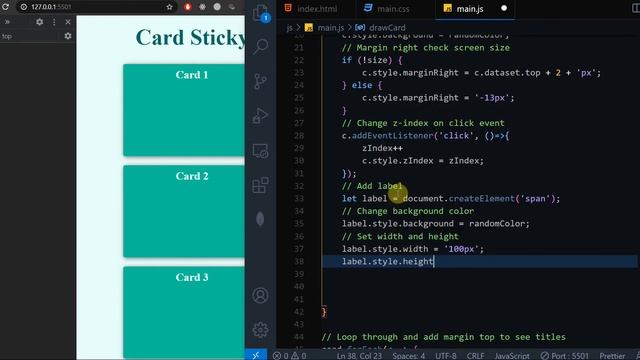Open the Run and Debug view
This screenshot has width=640, height=360.
[x=260, y=116]
